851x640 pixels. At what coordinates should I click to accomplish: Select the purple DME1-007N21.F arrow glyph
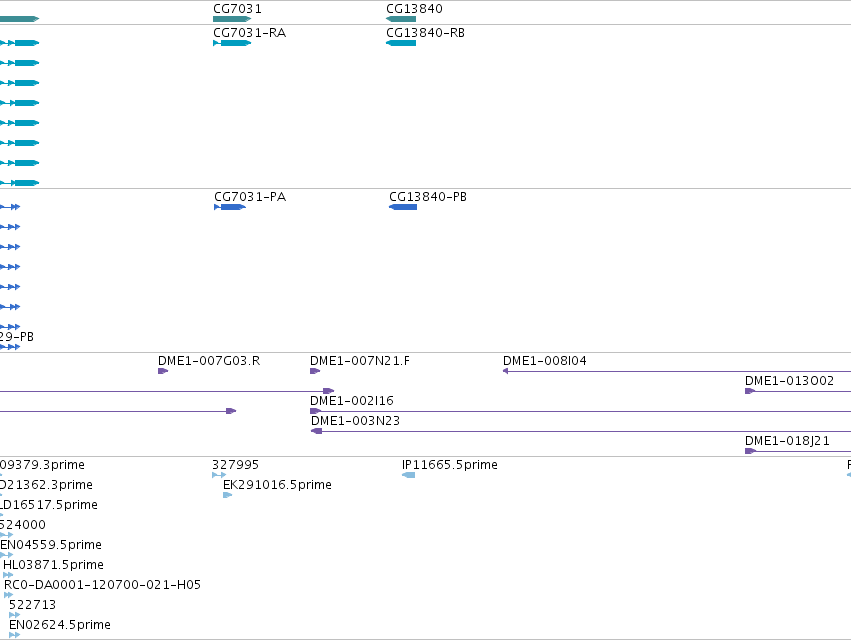pyautogui.click(x=315, y=371)
